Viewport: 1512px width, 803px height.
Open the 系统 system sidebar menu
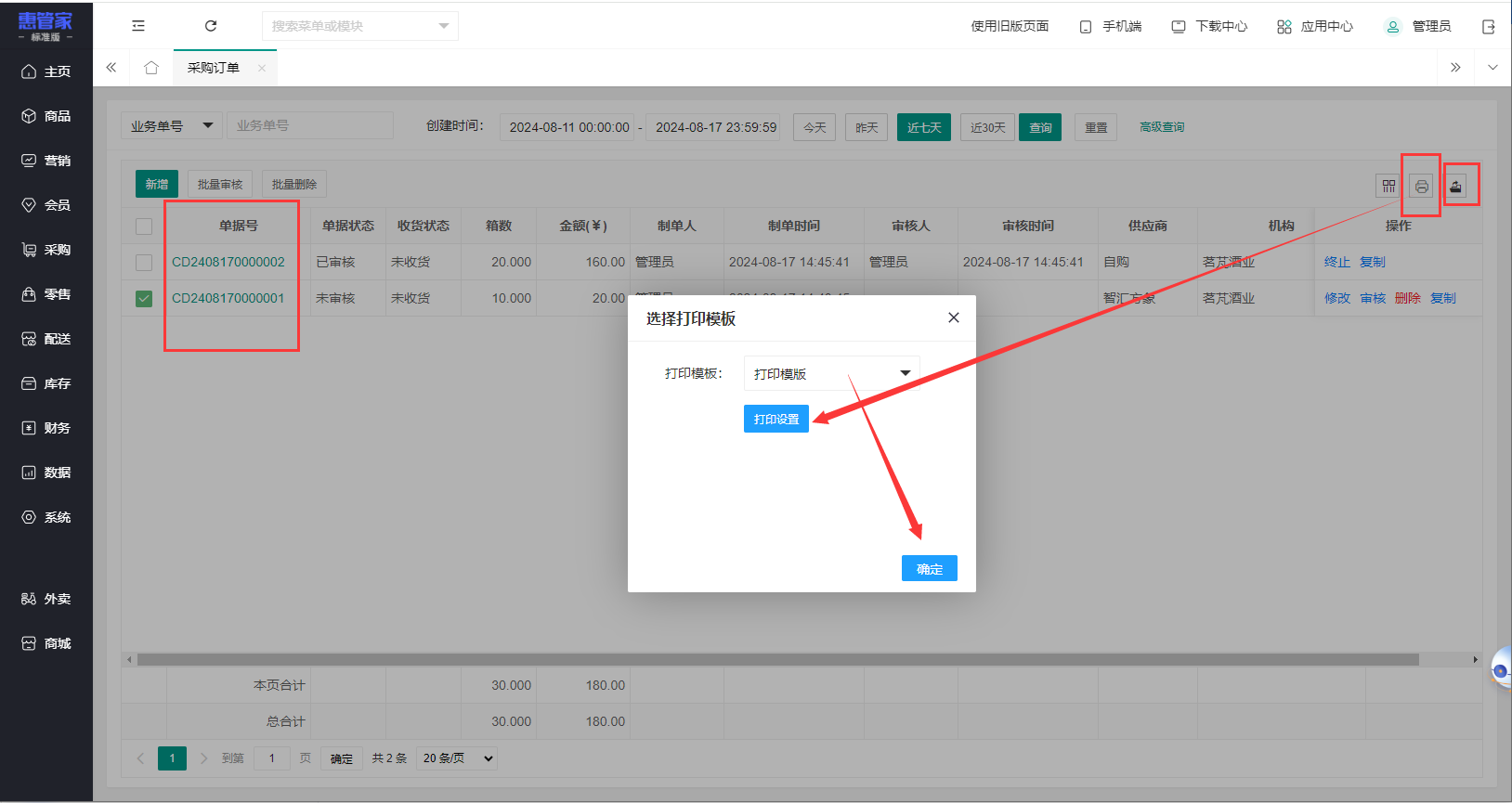click(46, 517)
